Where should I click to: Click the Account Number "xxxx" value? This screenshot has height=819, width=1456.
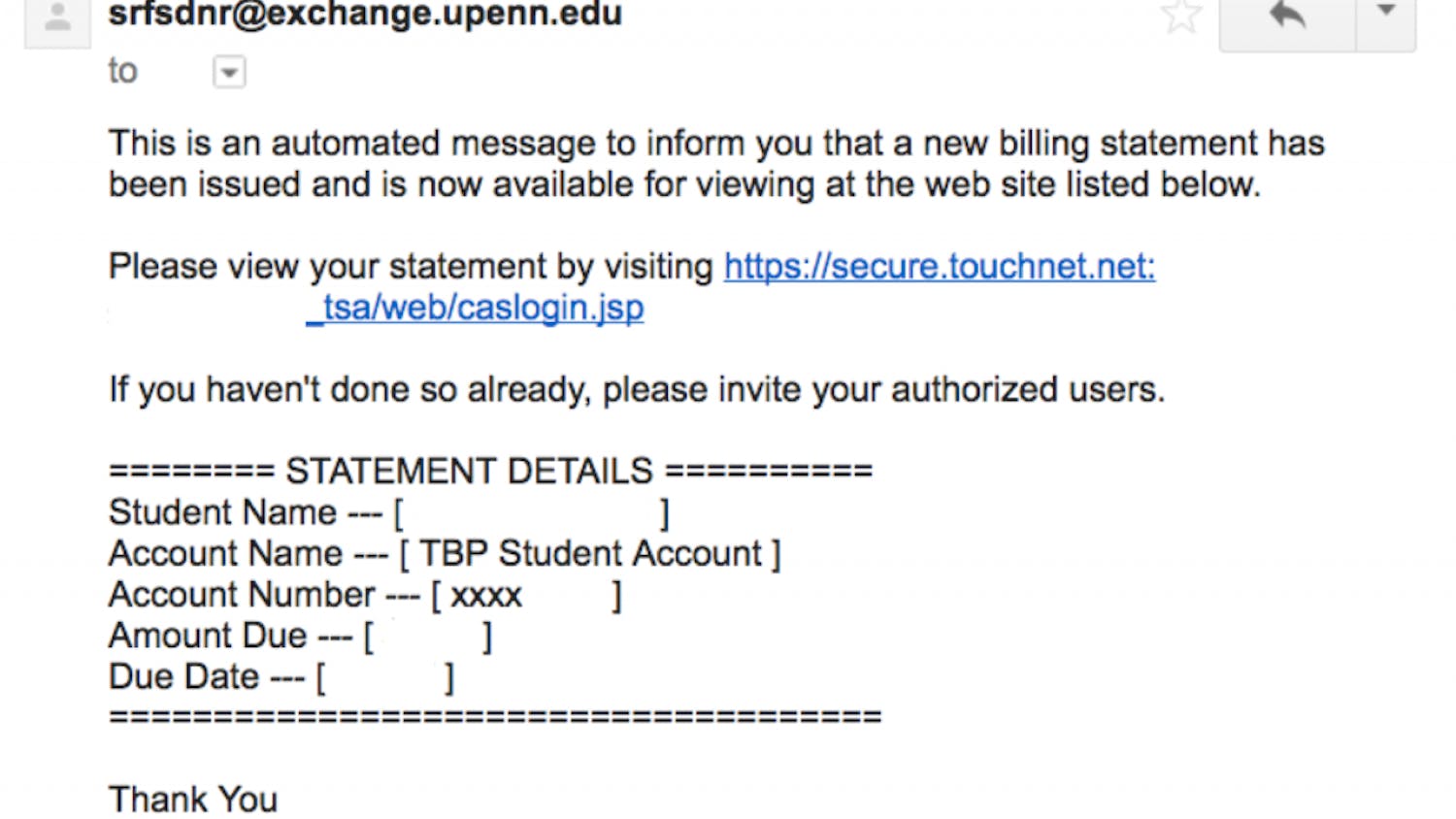click(486, 595)
